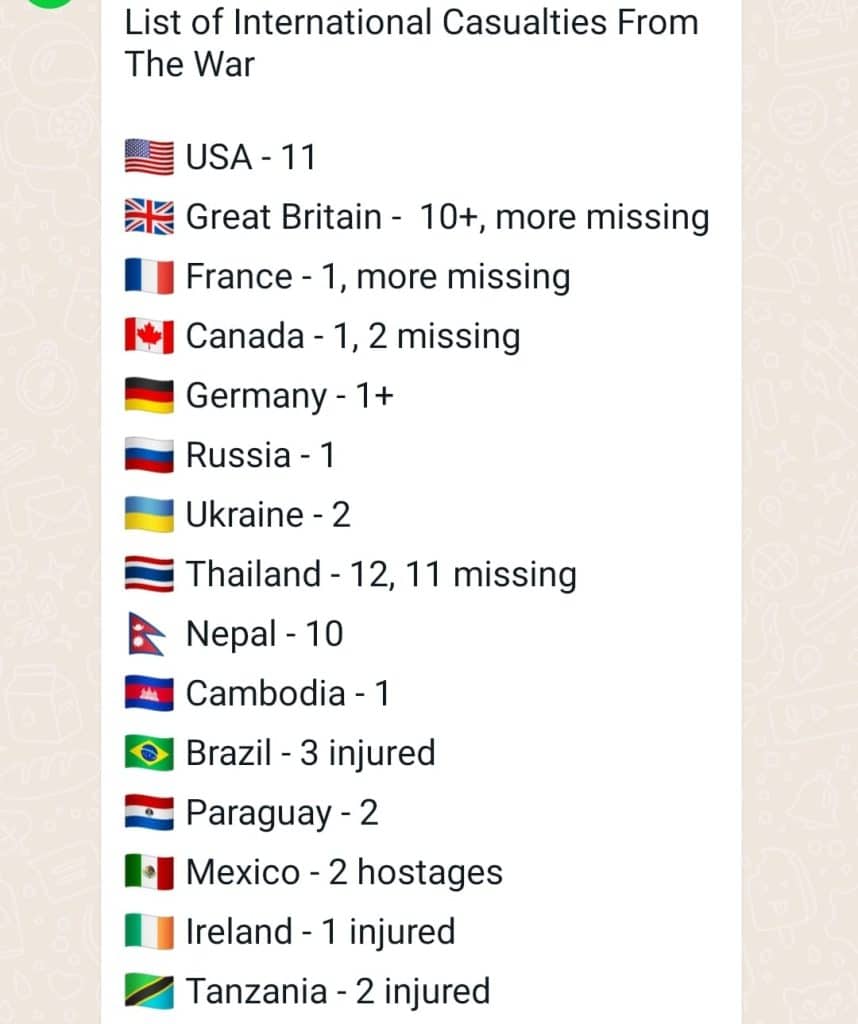Click the Ukraine flag emoji

150,515
